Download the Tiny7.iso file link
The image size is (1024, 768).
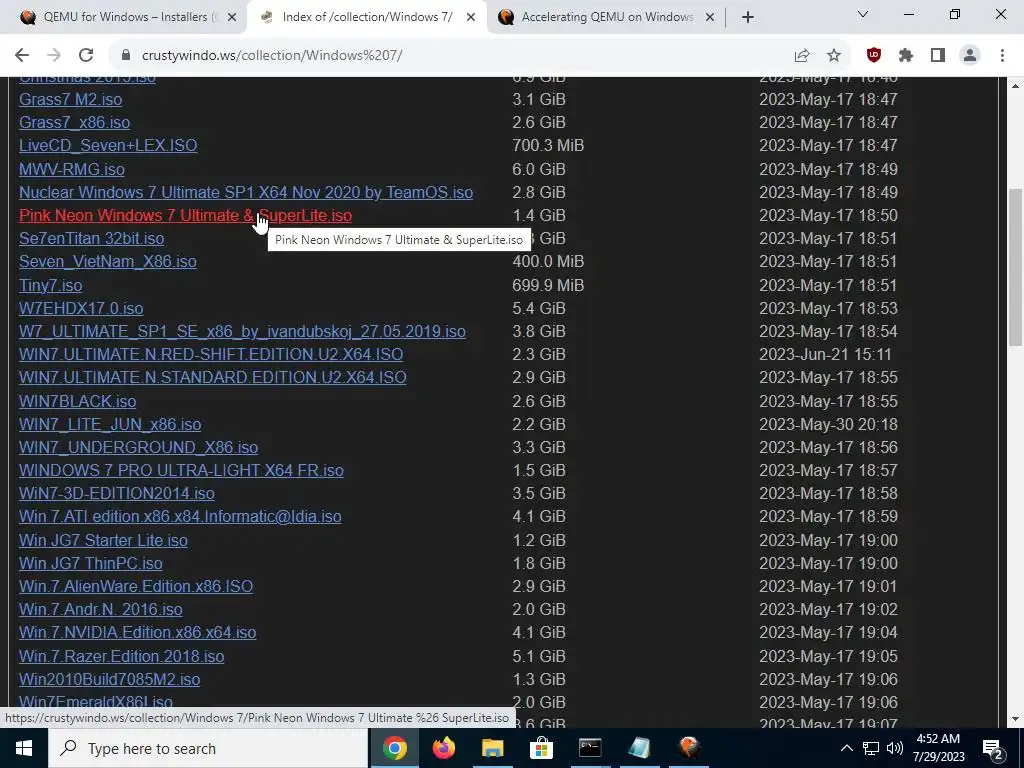[x=51, y=285]
